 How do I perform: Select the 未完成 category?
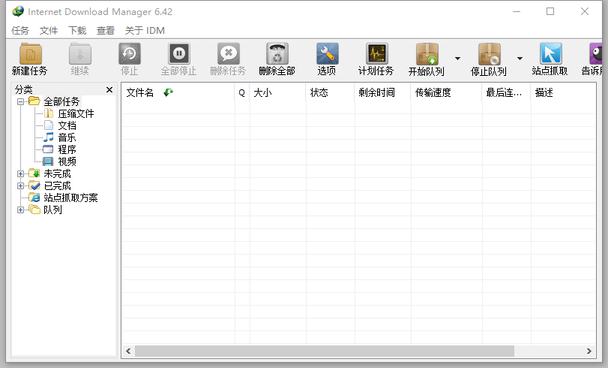point(57,174)
